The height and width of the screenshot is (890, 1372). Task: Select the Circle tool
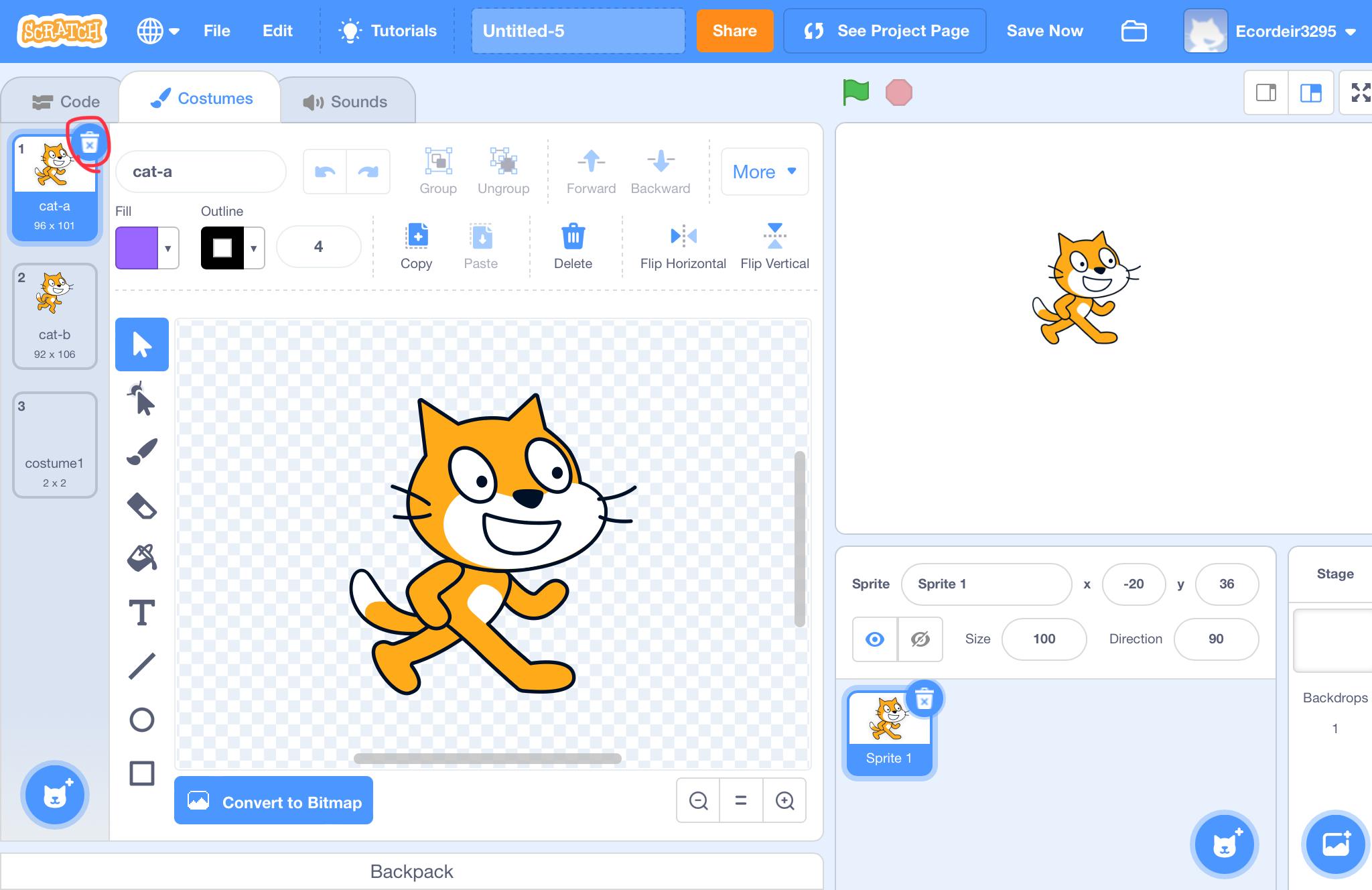pos(141,720)
